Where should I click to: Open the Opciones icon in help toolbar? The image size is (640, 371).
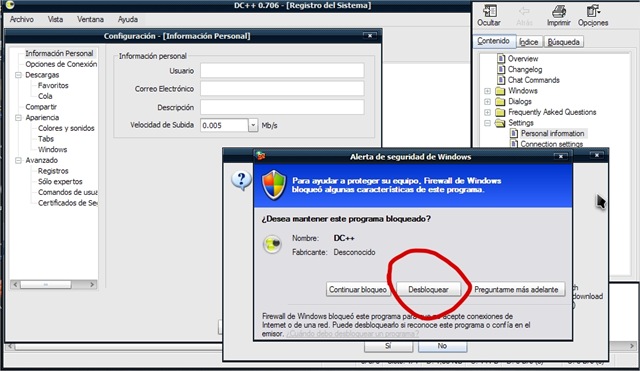click(x=593, y=11)
